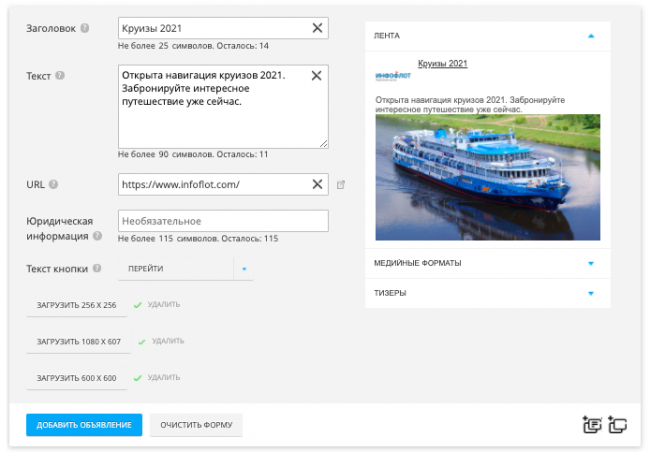
Task: Click the Очистить форму button
Action: click(196, 425)
